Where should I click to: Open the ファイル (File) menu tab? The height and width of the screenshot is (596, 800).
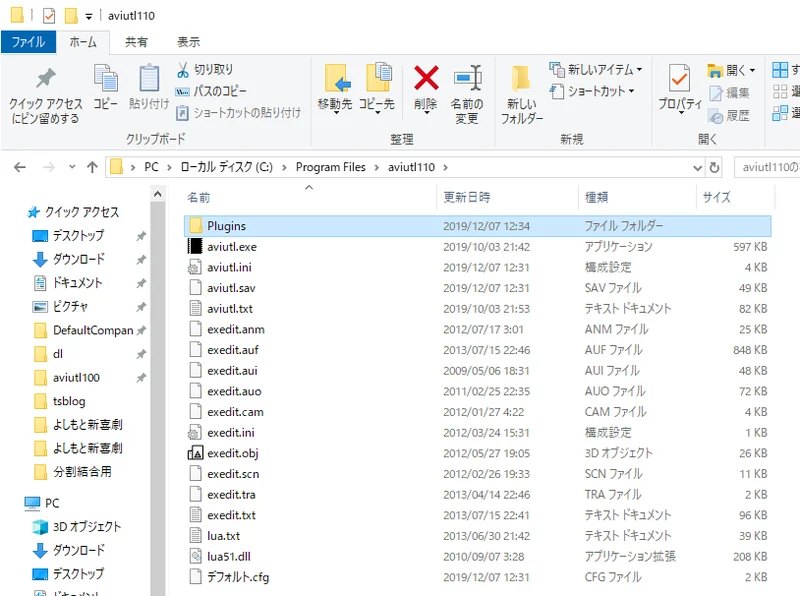(x=27, y=42)
